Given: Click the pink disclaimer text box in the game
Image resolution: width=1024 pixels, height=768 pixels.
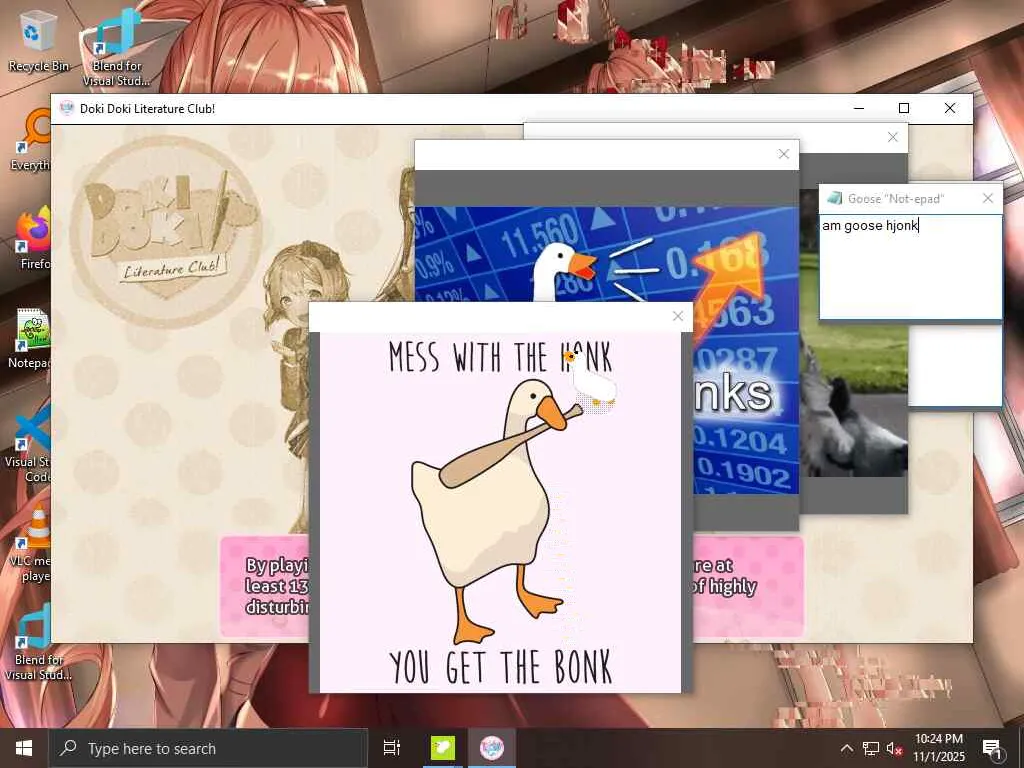Looking at the screenshot, I should (264, 586).
